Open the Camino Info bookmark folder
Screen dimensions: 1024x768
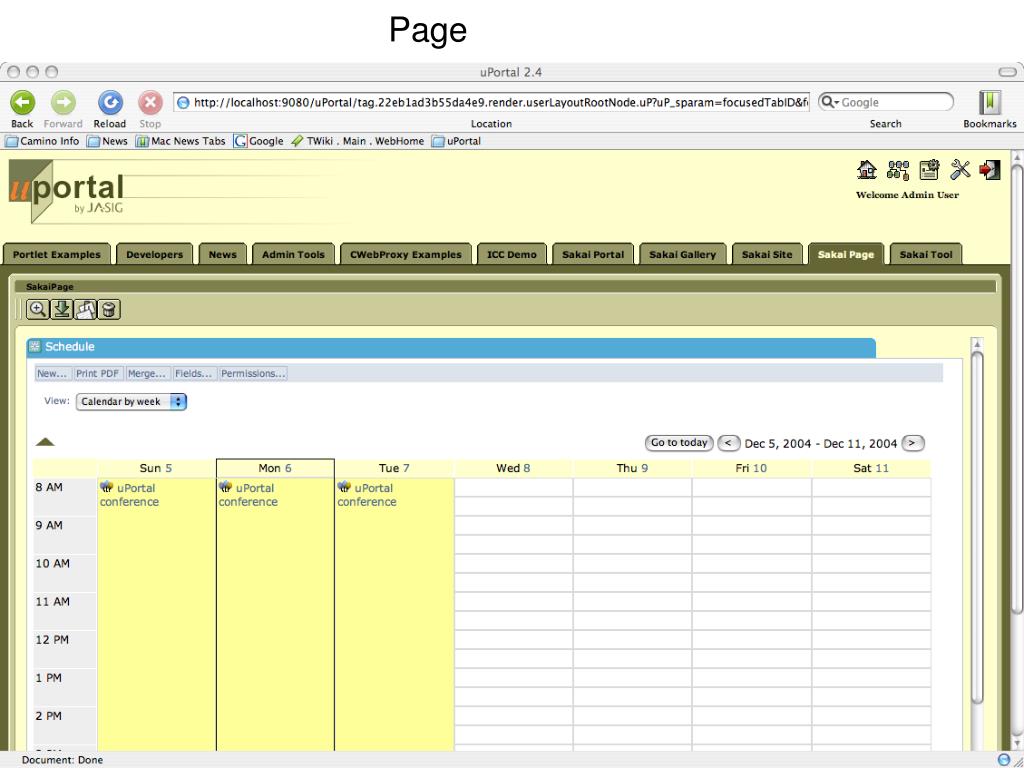[42, 141]
